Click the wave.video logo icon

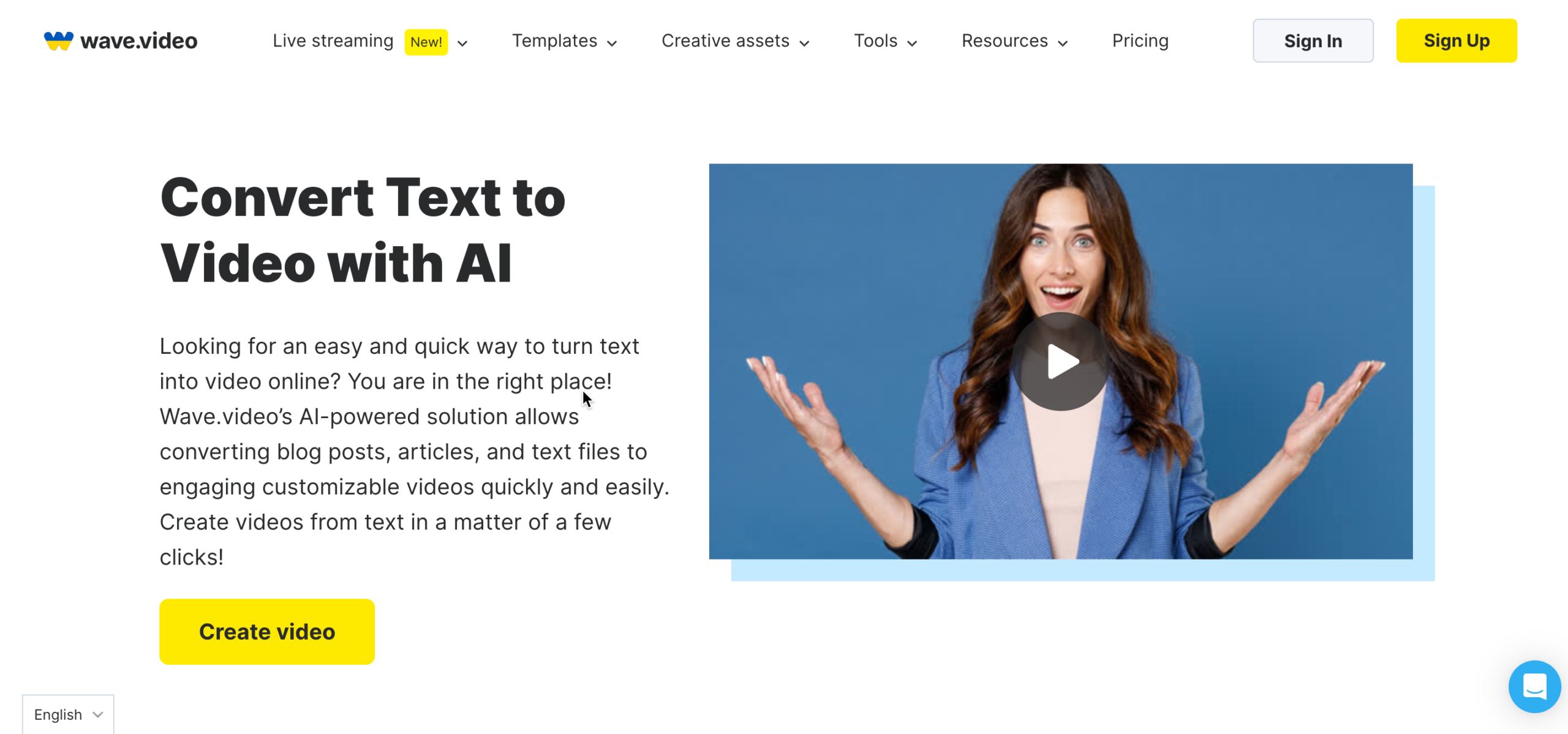tap(58, 41)
